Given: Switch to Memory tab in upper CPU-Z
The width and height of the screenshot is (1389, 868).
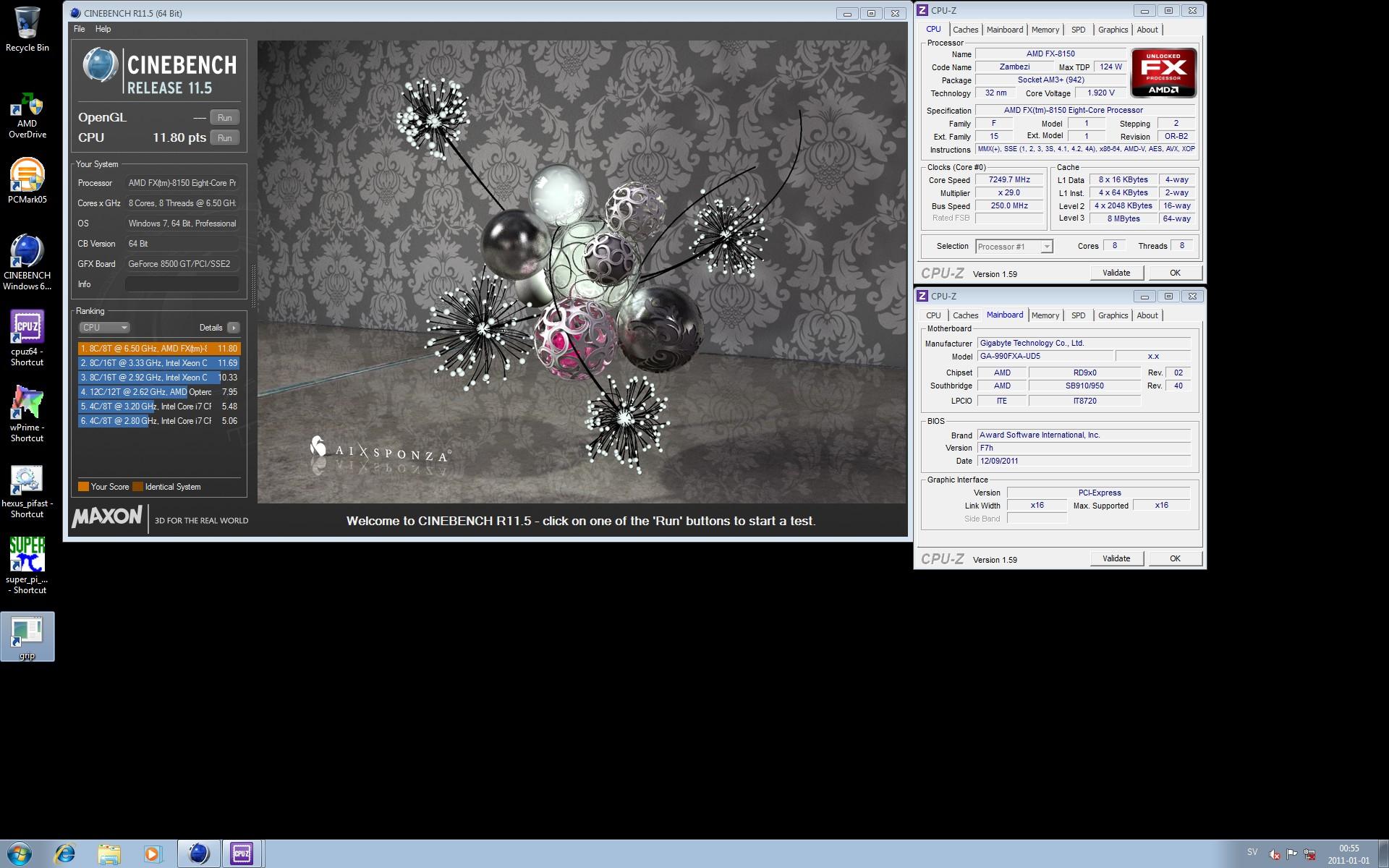Looking at the screenshot, I should pos(1045,30).
